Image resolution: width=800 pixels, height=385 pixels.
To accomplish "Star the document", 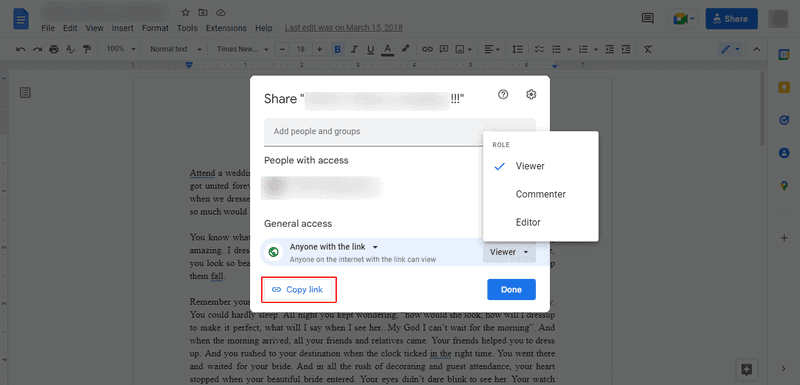I will click(186, 12).
